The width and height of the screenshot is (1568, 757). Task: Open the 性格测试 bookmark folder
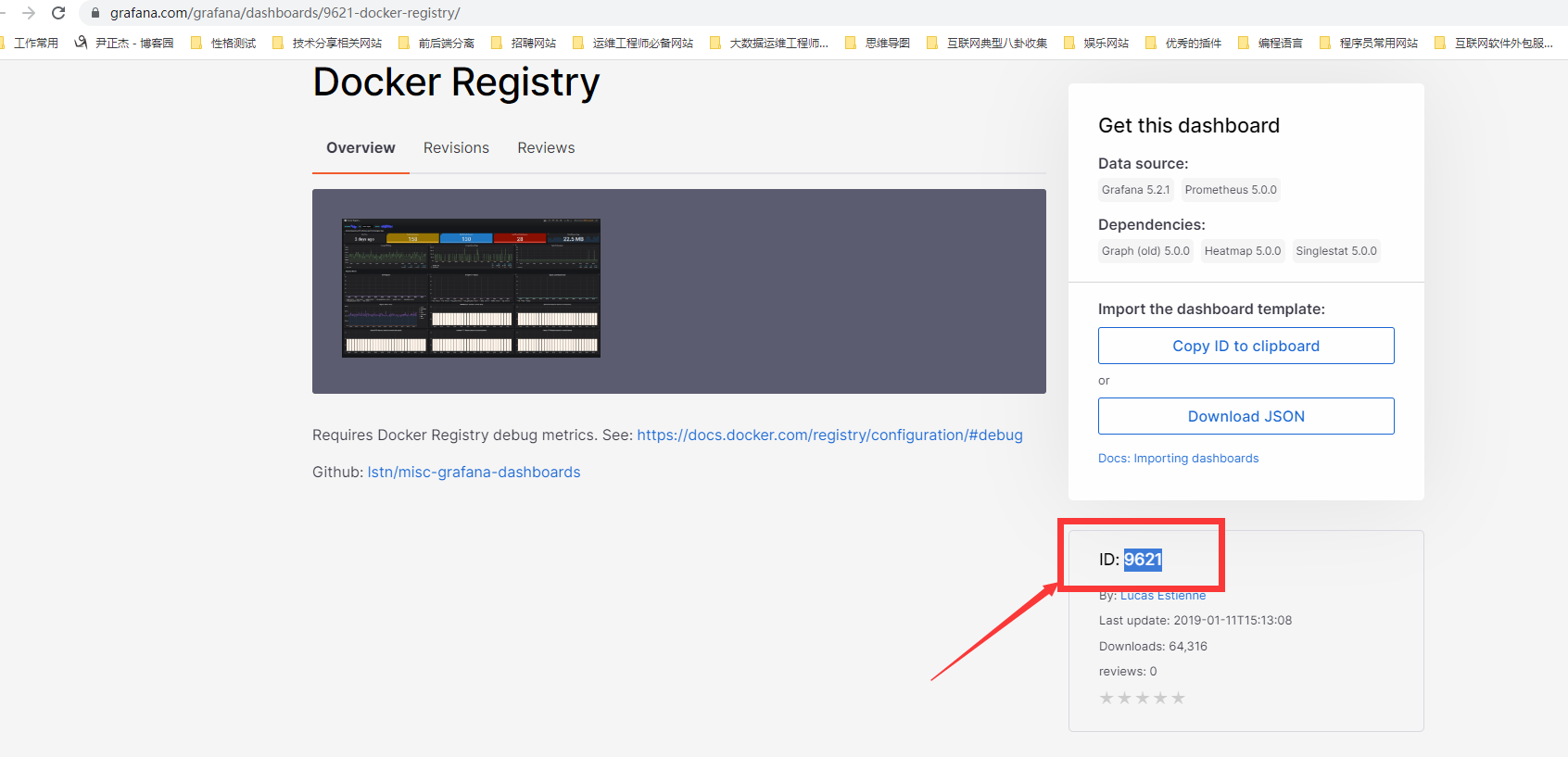[223, 43]
